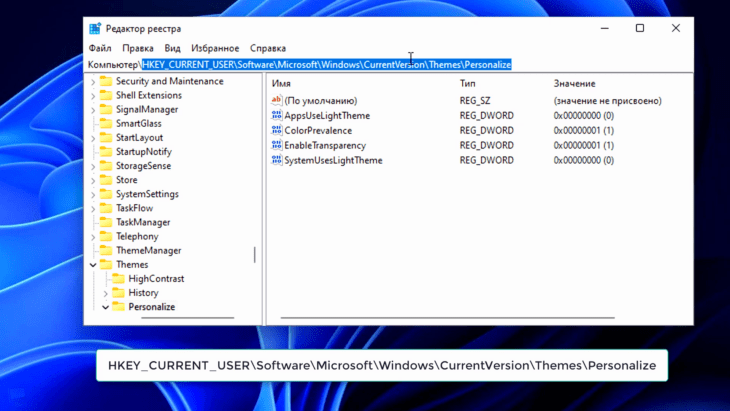Select the SystemUsesLightTheme value name
730x411 pixels.
(333, 160)
